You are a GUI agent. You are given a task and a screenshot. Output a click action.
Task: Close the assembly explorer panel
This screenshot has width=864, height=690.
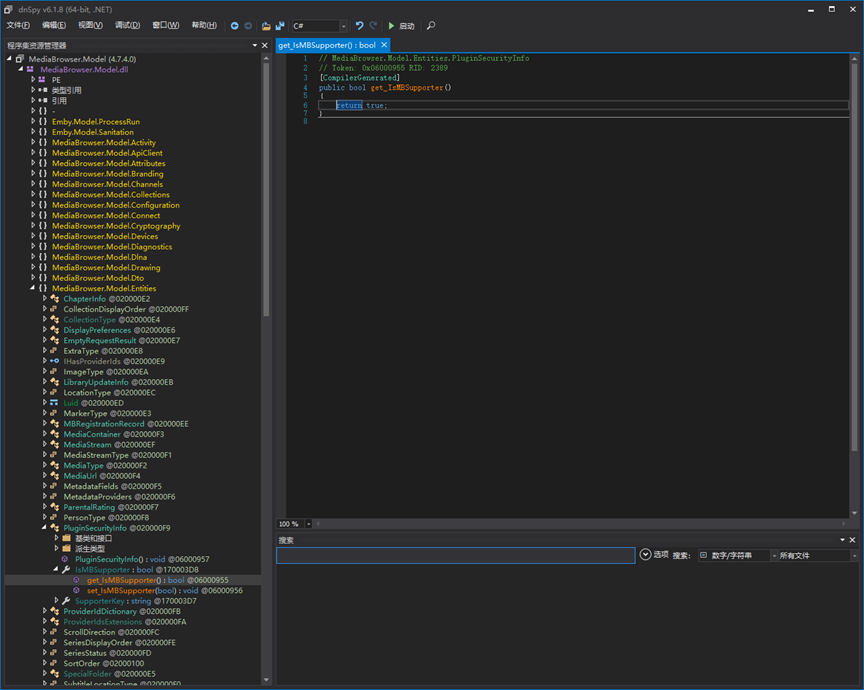point(265,45)
